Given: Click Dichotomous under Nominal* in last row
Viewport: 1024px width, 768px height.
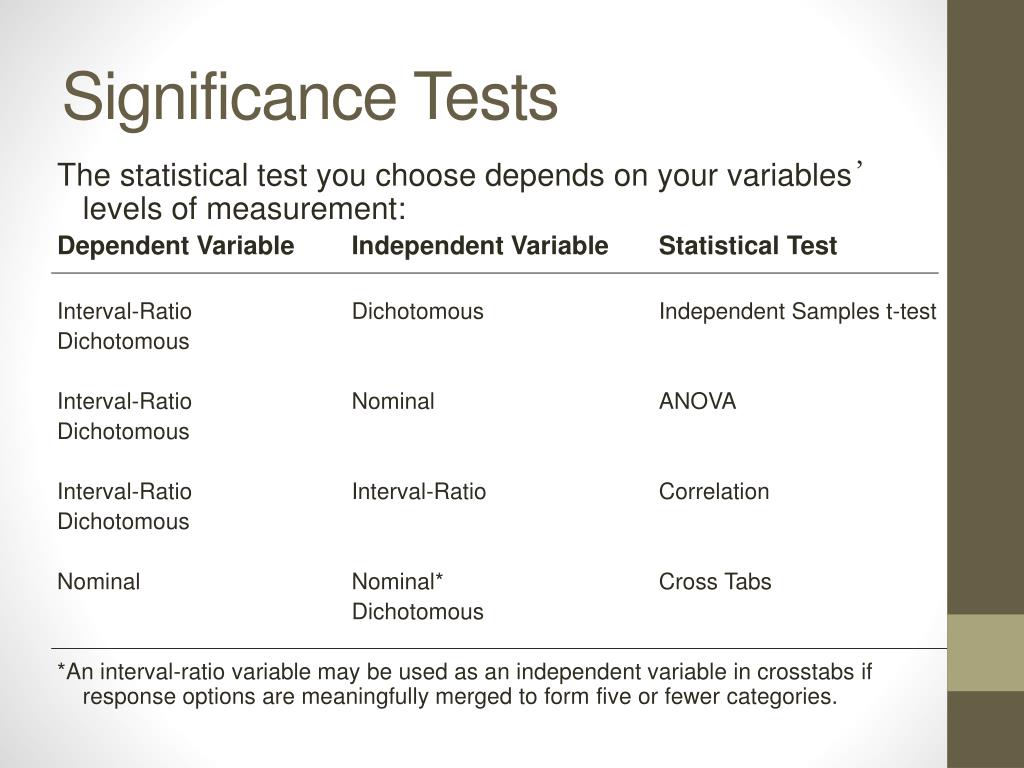Looking at the screenshot, I should pyautogui.click(x=418, y=612).
